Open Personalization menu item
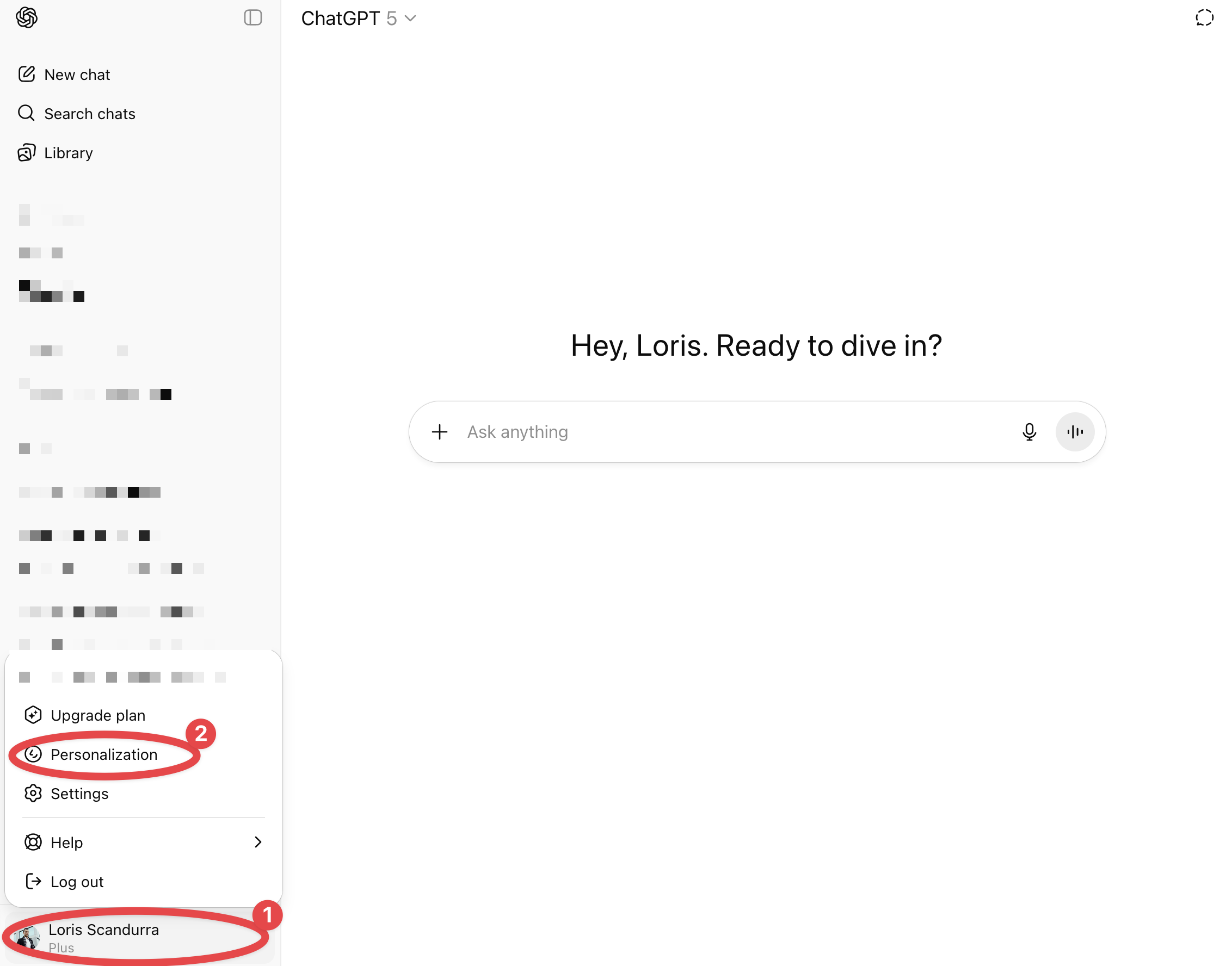This screenshot has height=966, width=1232. pos(143,754)
